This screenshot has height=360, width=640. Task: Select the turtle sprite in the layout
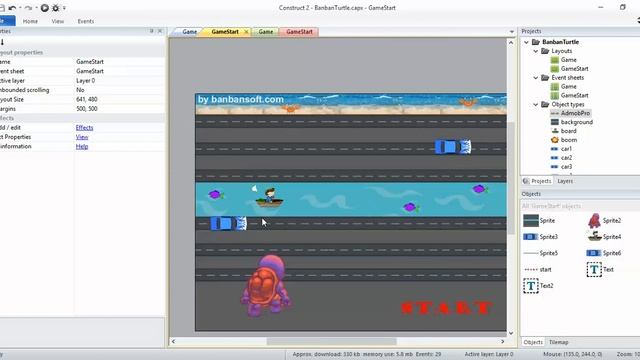[x=266, y=286]
